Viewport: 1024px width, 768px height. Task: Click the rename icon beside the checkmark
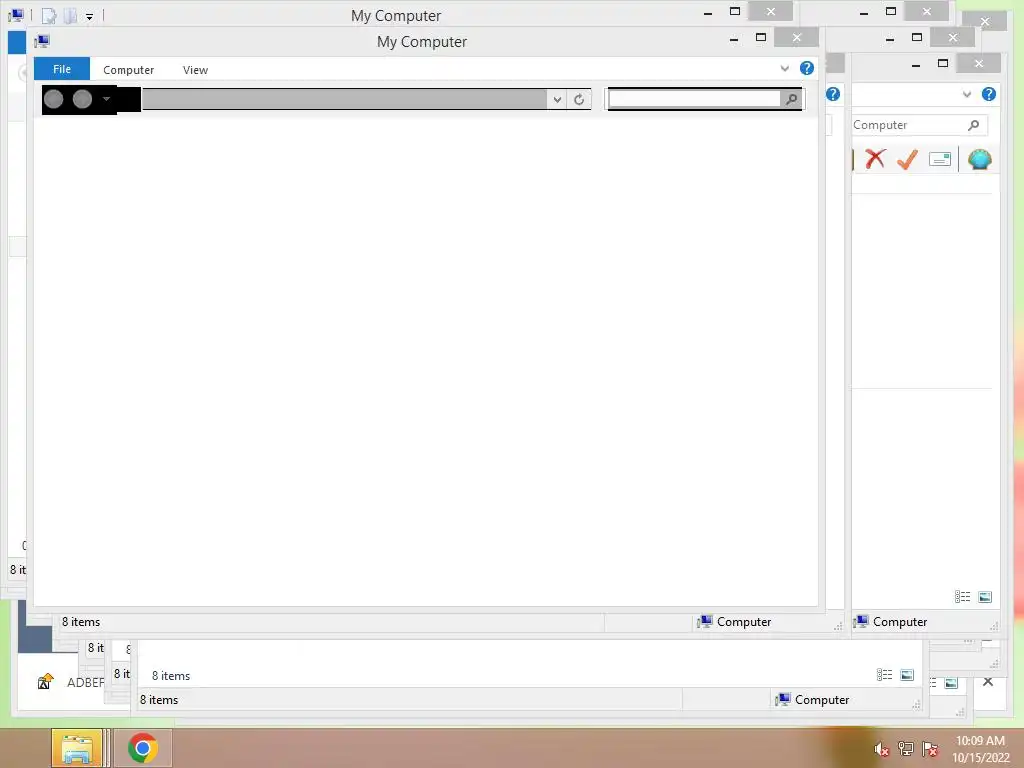pos(940,159)
